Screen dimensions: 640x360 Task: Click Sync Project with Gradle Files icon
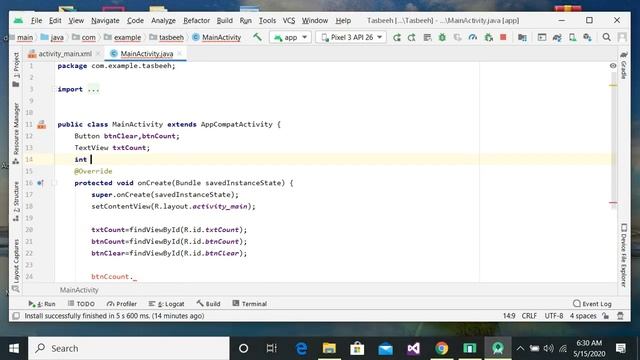(x=557, y=38)
